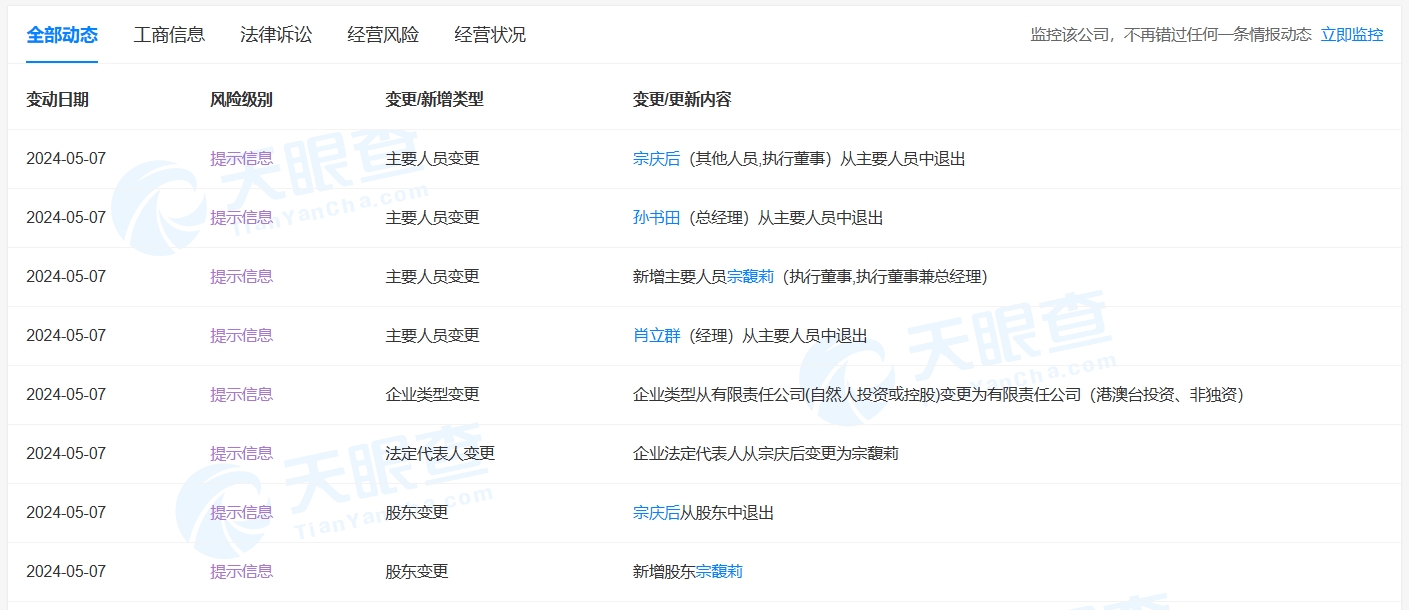Viewport: 1409px width, 610px height.
Task: Click the 变动日期 column header
Action: pyautogui.click(x=57, y=99)
